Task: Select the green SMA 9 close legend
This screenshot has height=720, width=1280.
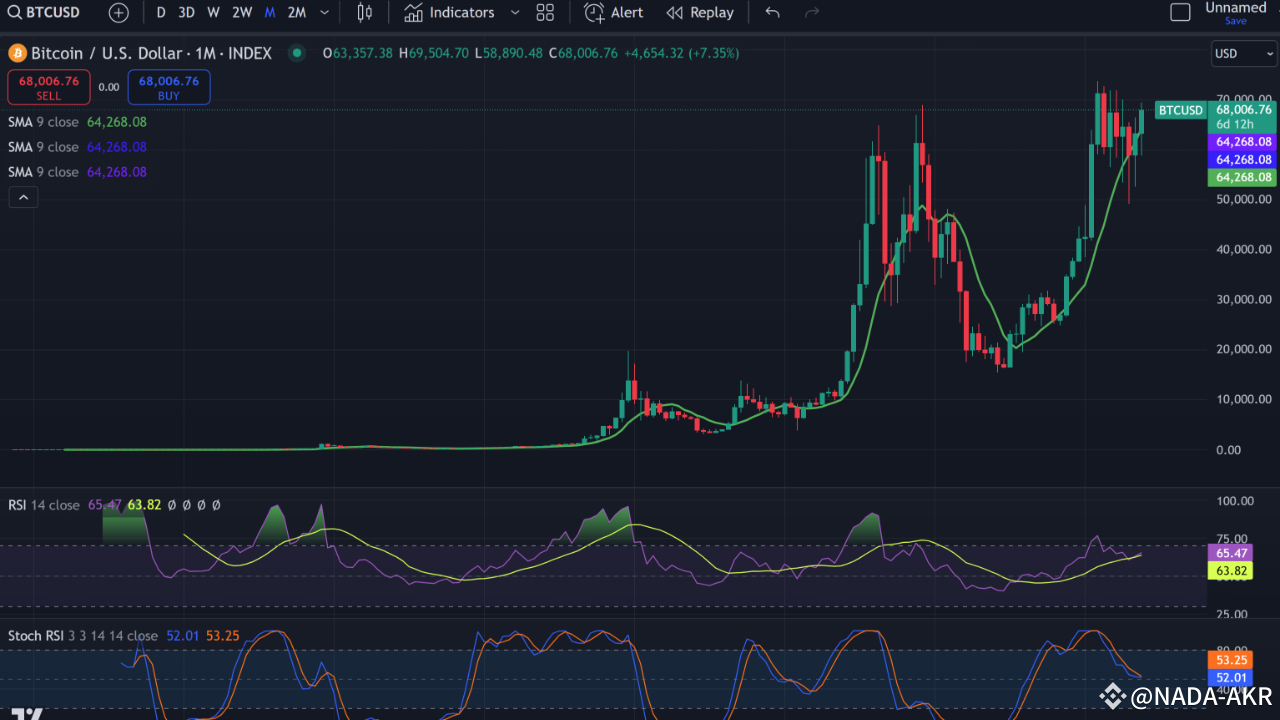Action: tap(78, 121)
